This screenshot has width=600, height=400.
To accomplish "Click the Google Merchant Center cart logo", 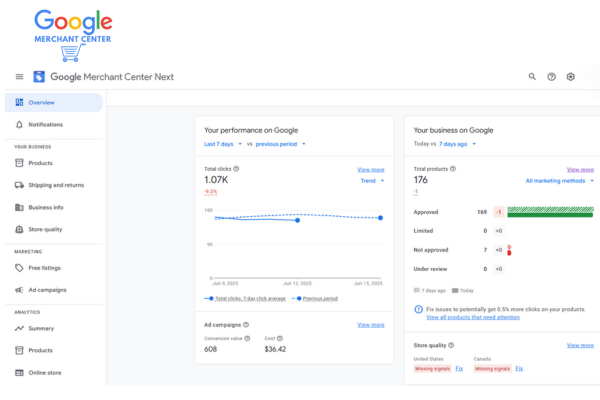I will coord(73,35).
